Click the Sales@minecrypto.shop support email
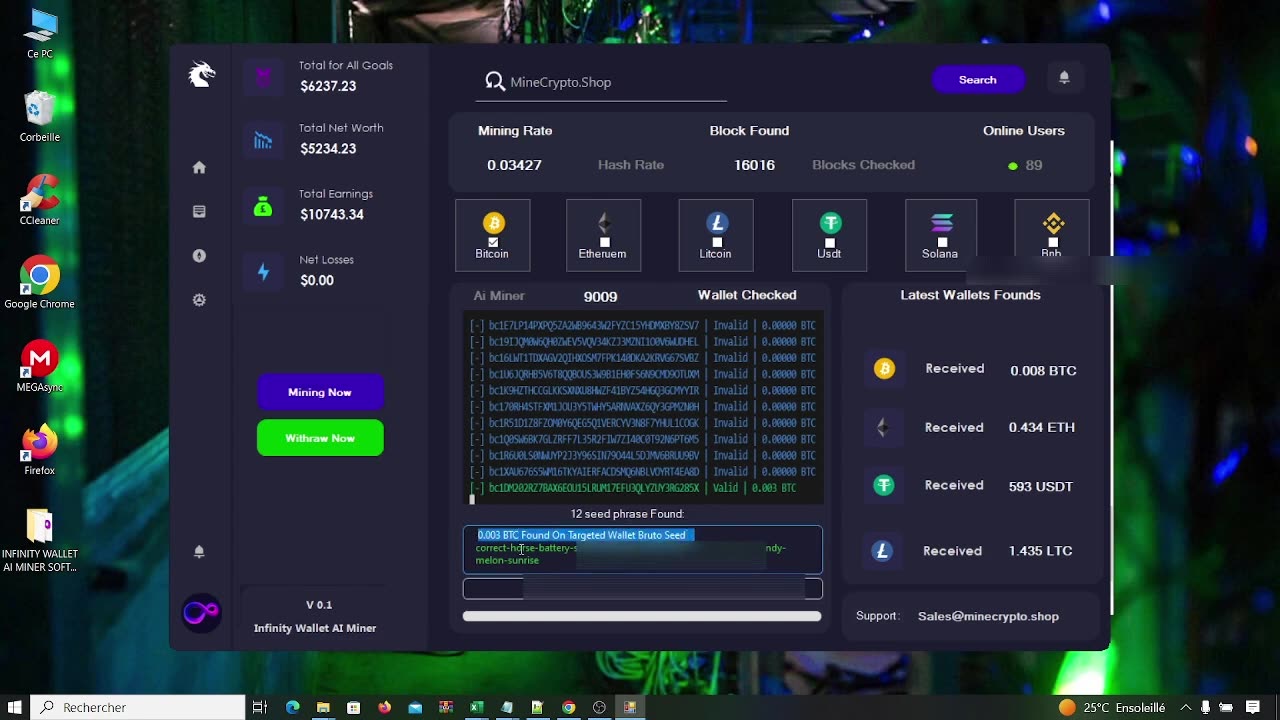This screenshot has width=1280, height=720. point(988,616)
